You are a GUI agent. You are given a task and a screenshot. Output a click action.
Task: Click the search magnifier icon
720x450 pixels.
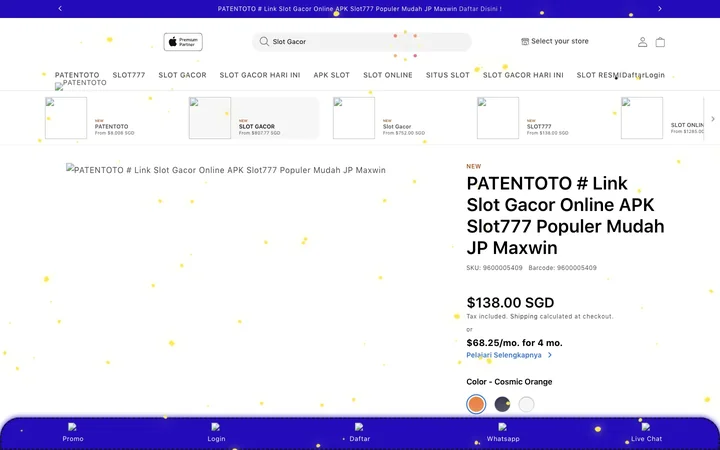tap(264, 41)
